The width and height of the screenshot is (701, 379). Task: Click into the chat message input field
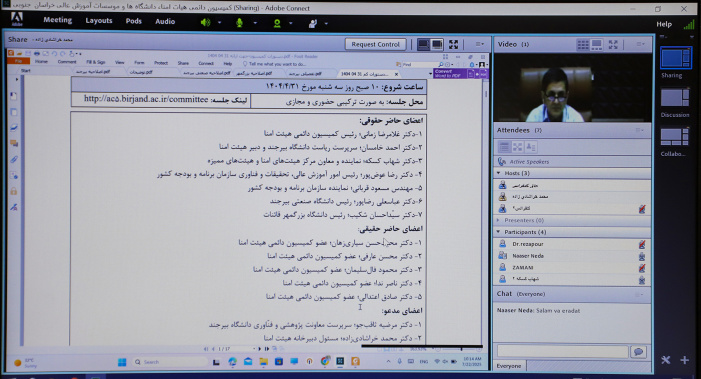[562, 352]
